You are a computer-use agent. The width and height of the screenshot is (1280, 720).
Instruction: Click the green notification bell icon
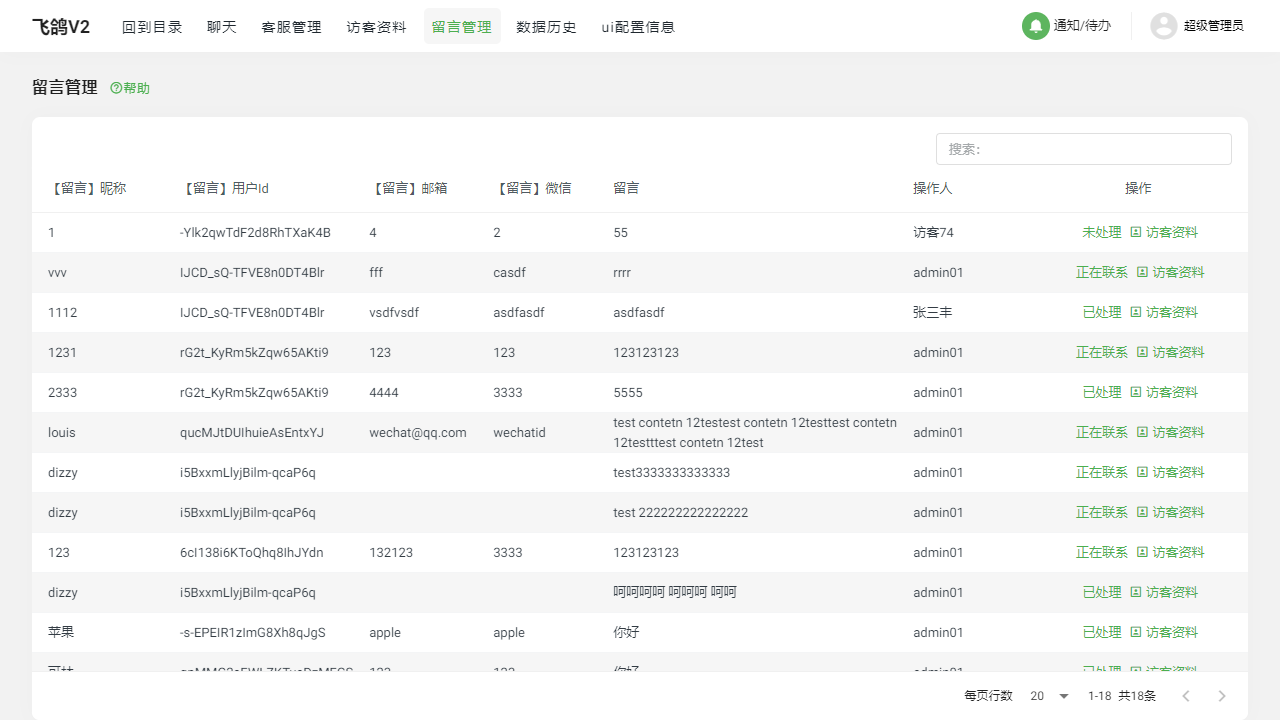pos(1035,26)
